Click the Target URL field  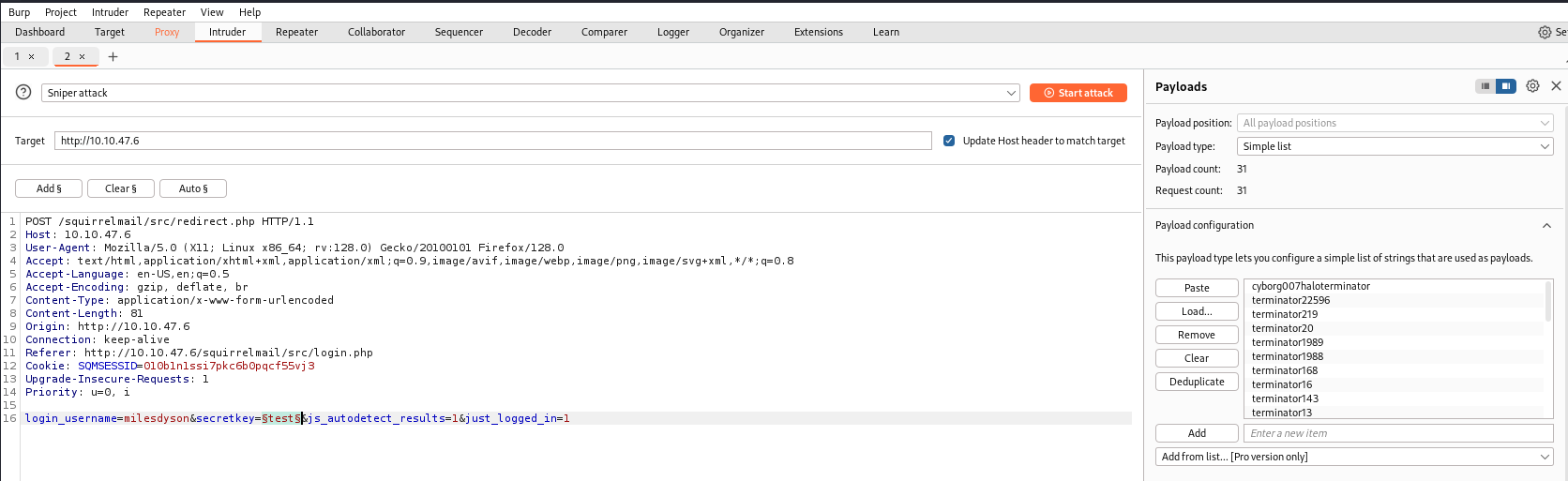tap(492, 141)
